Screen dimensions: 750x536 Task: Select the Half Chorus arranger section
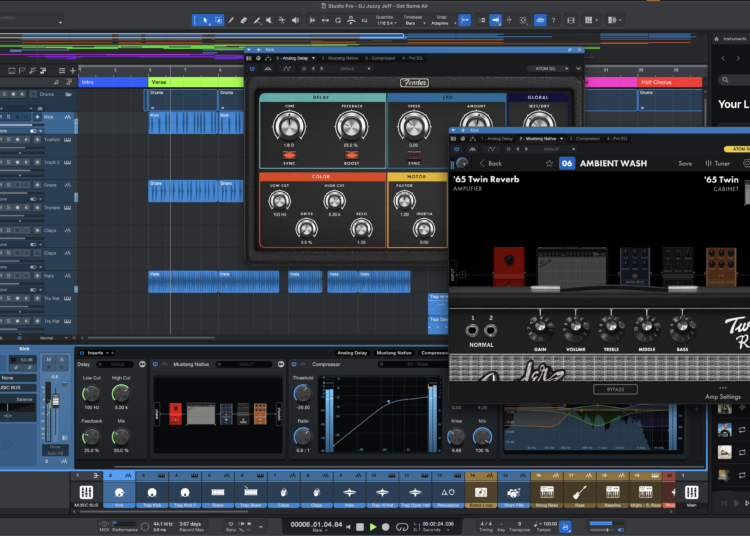(670, 82)
